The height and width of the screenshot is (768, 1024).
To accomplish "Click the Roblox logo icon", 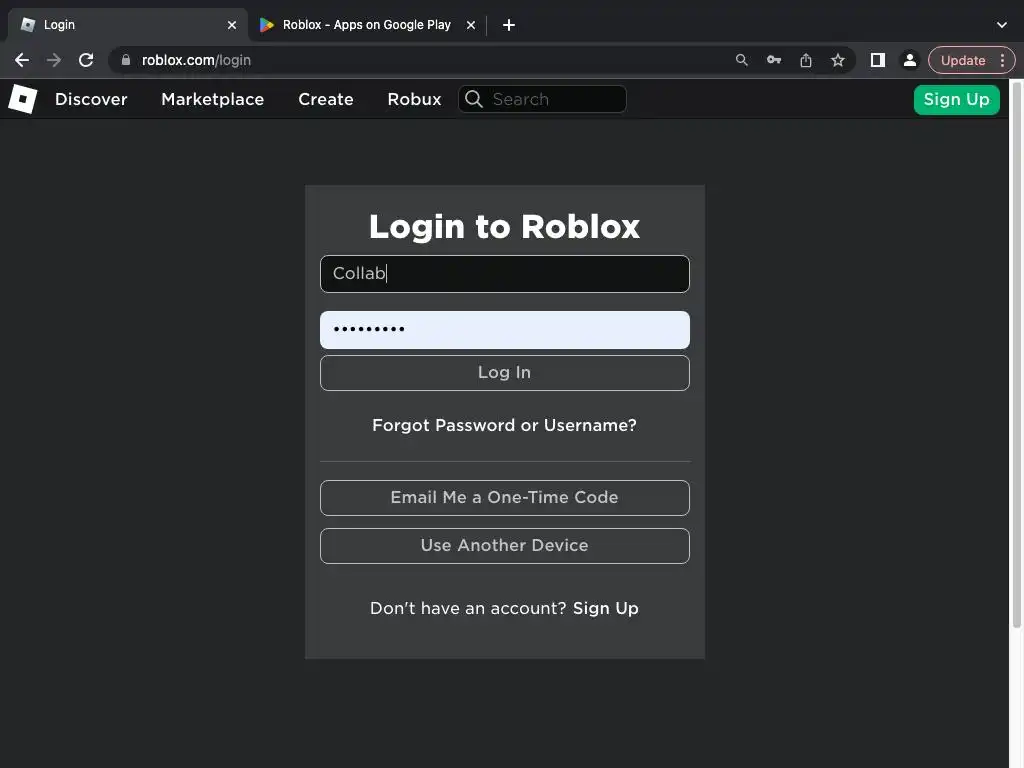I will (23, 99).
